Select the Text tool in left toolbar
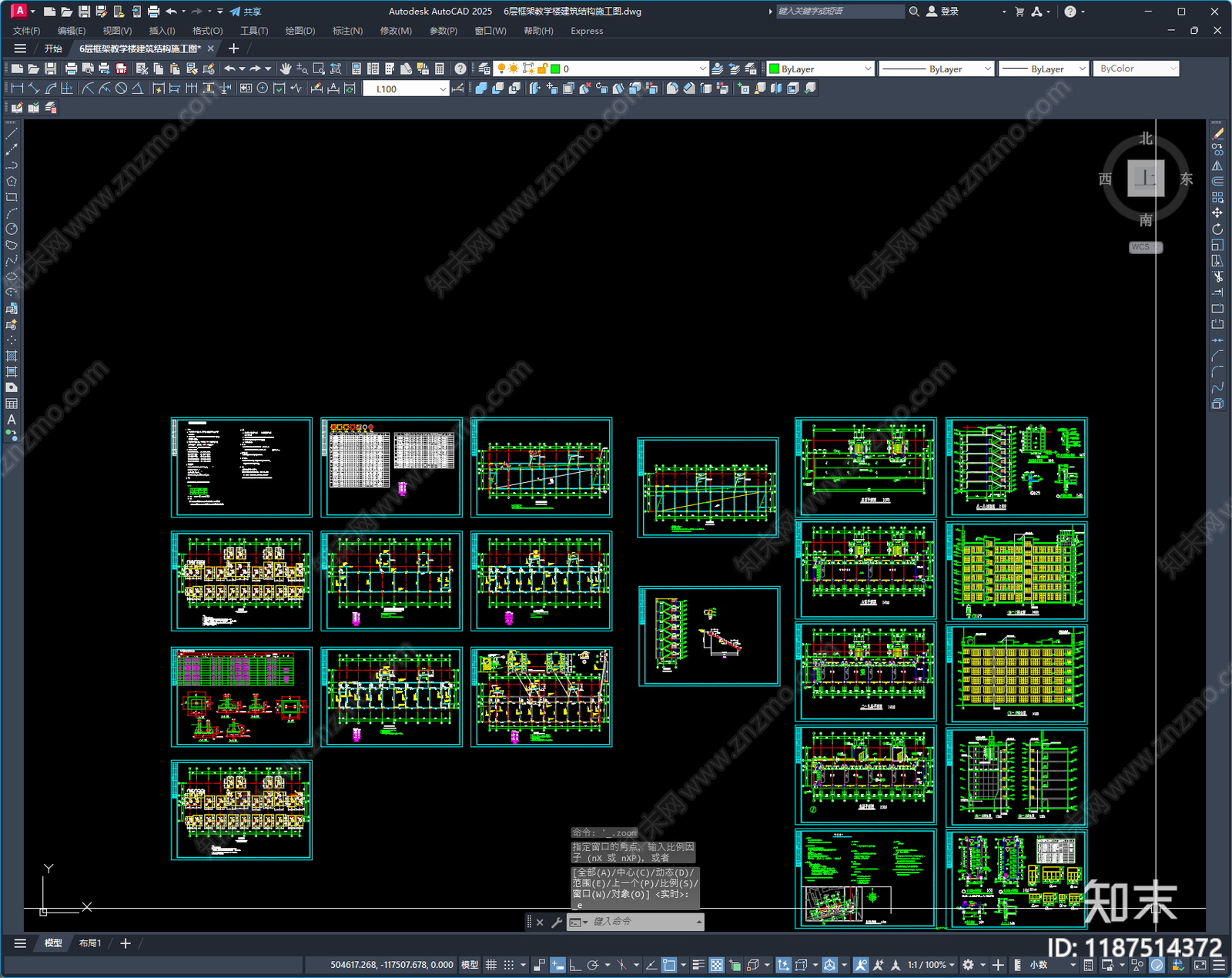 tap(12, 420)
